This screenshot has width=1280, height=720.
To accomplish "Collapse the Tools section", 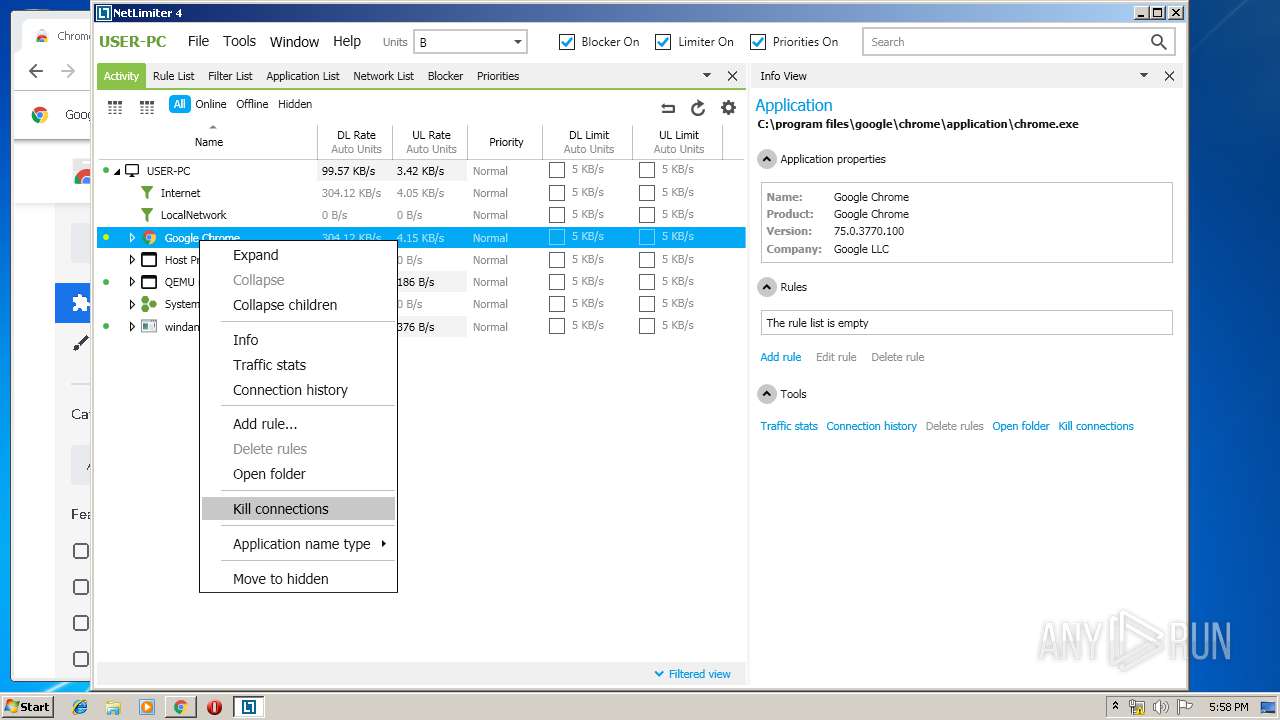I will pos(767,394).
